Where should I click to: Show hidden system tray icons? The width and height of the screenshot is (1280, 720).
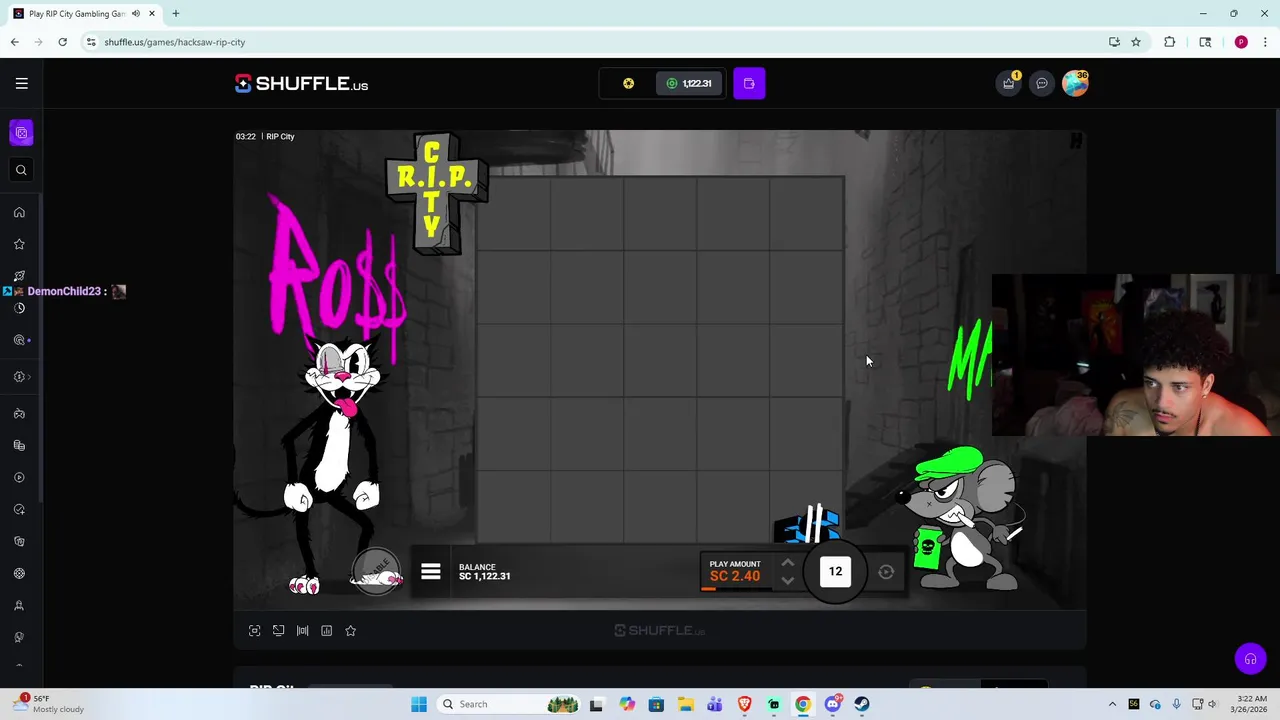1112,704
